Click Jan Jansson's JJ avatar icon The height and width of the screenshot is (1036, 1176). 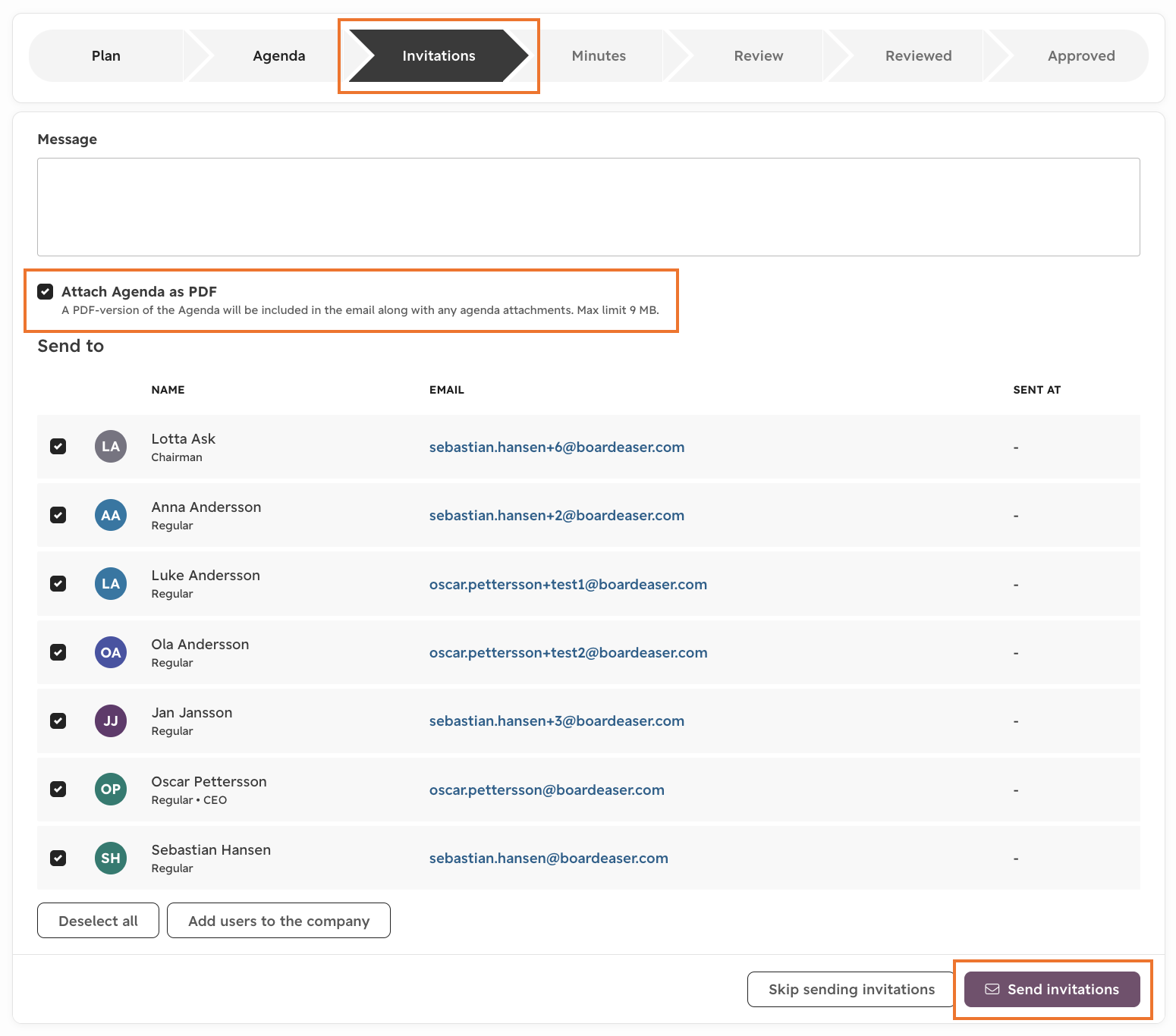coord(111,720)
